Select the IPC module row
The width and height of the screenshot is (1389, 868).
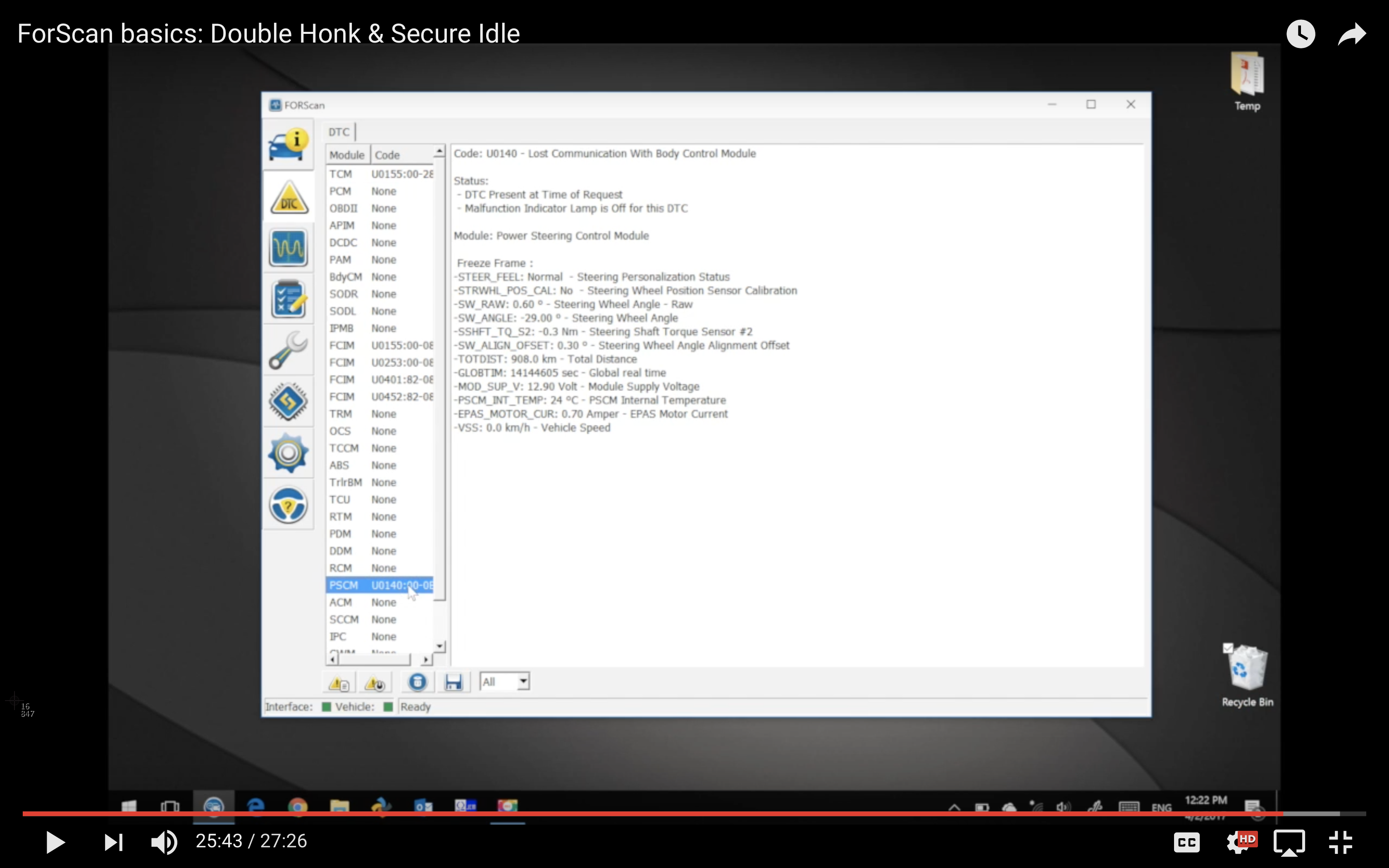[380, 637]
